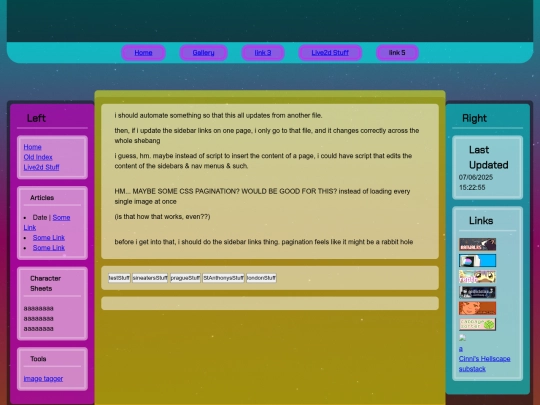The height and width of the screenshot is (405, 540).
Task: Follow the single-letter 'a' link
Action: pos(461,349)
